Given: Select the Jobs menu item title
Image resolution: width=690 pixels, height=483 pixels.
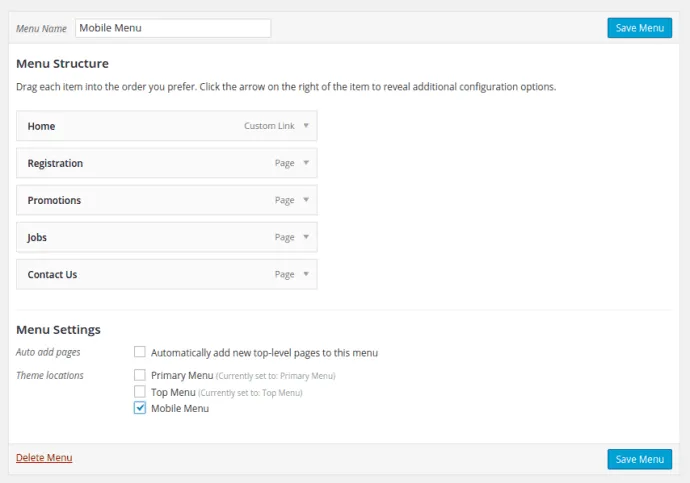Looking at the screenshot, I should 37,238.
